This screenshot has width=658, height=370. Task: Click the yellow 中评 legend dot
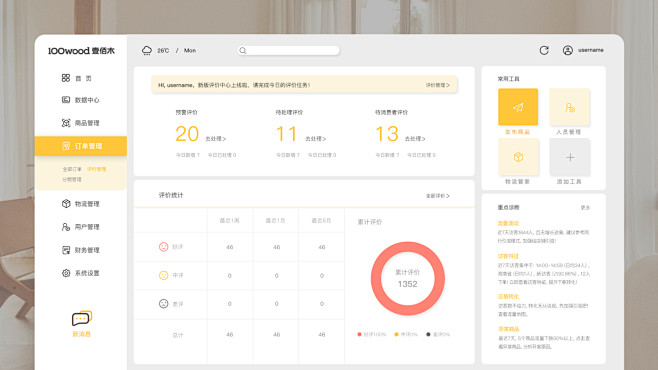click(396, 334)
